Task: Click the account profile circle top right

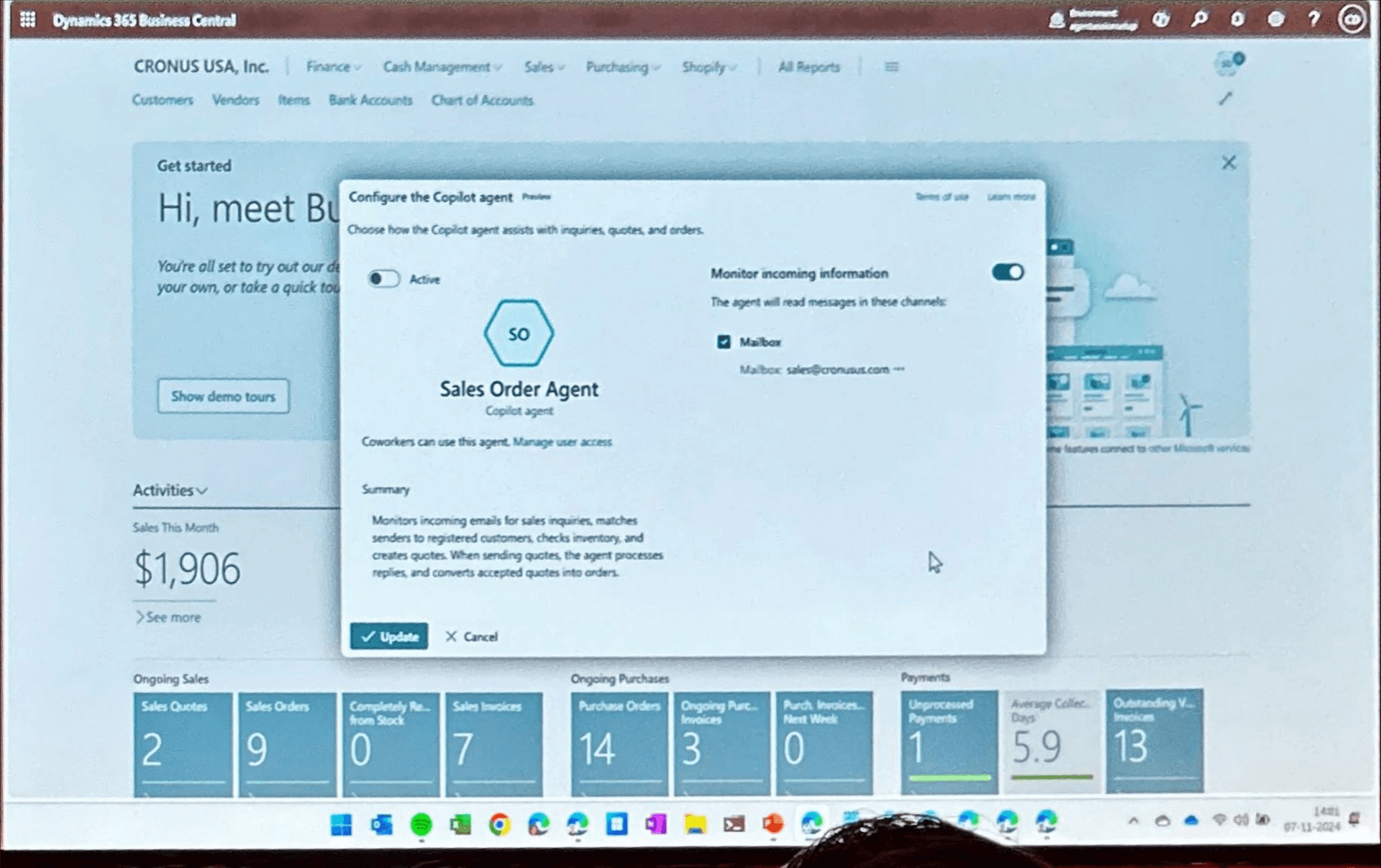Action: [x=1352, y=19]
